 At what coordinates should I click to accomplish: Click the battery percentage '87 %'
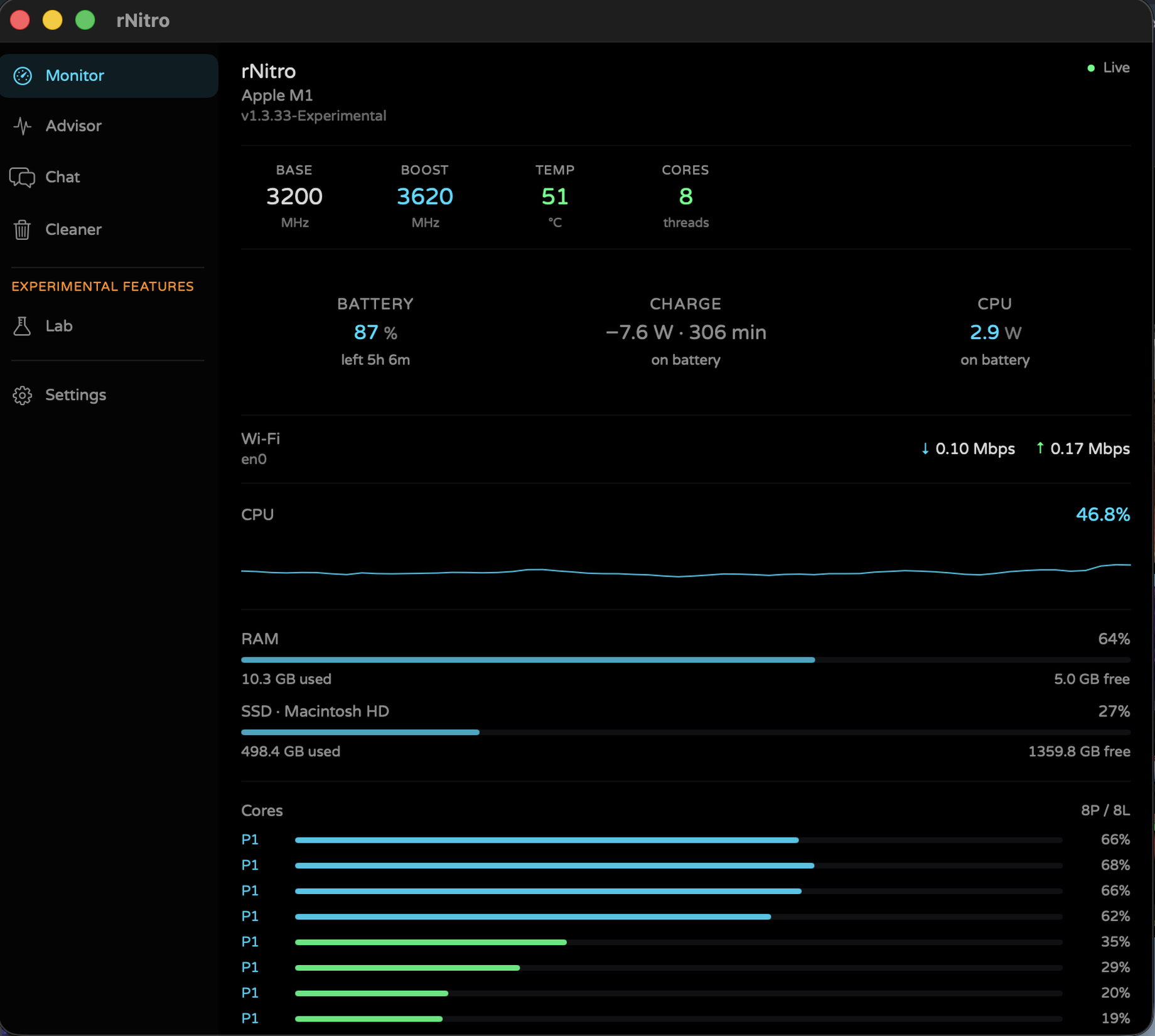tap(375, 333)
